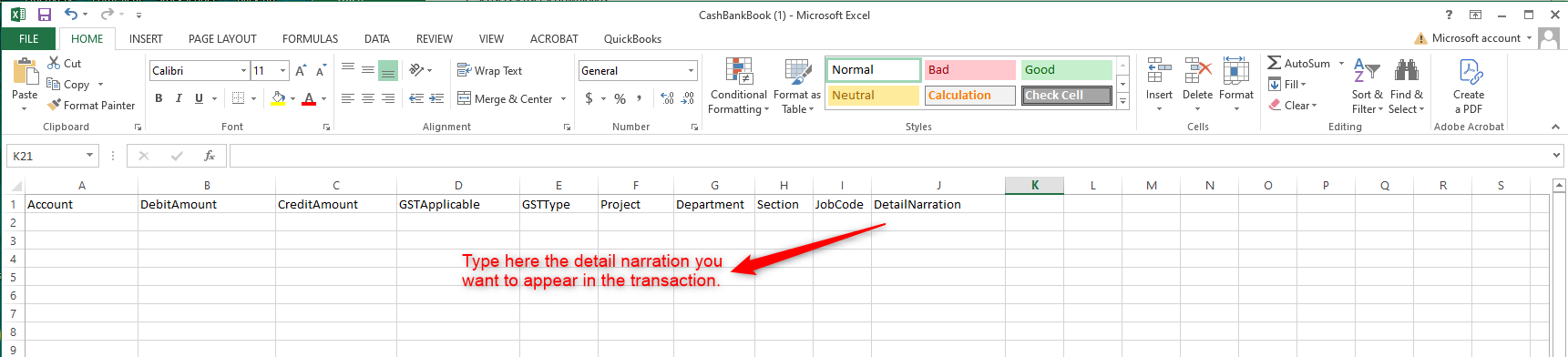This screenshot has height=357, width=1568.
Task: Apply the Normal cell style
Action: (874, 69)
